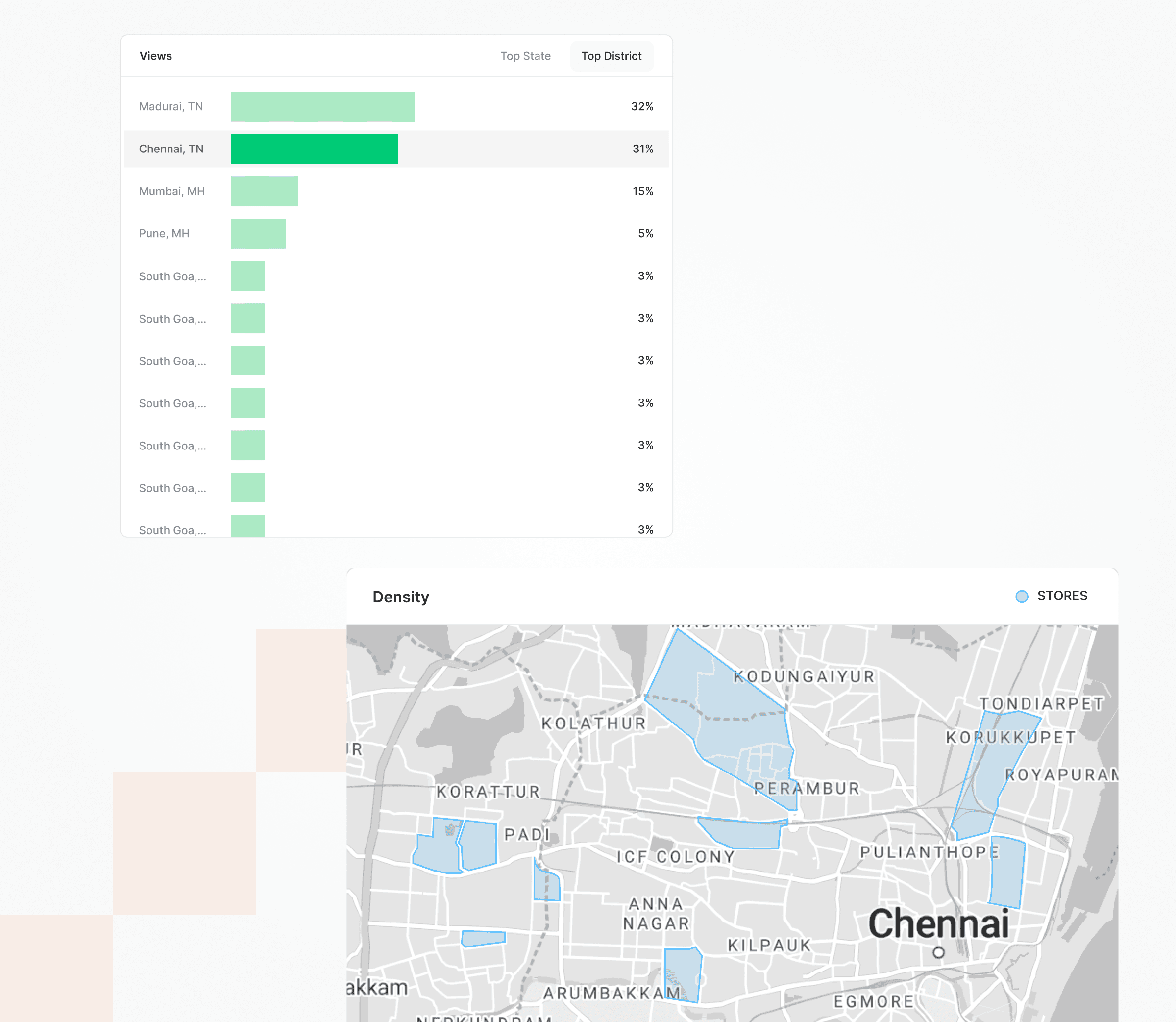Click the Chennai 31% percentage label
The image size is (1176, 1022).
[642, 149]
